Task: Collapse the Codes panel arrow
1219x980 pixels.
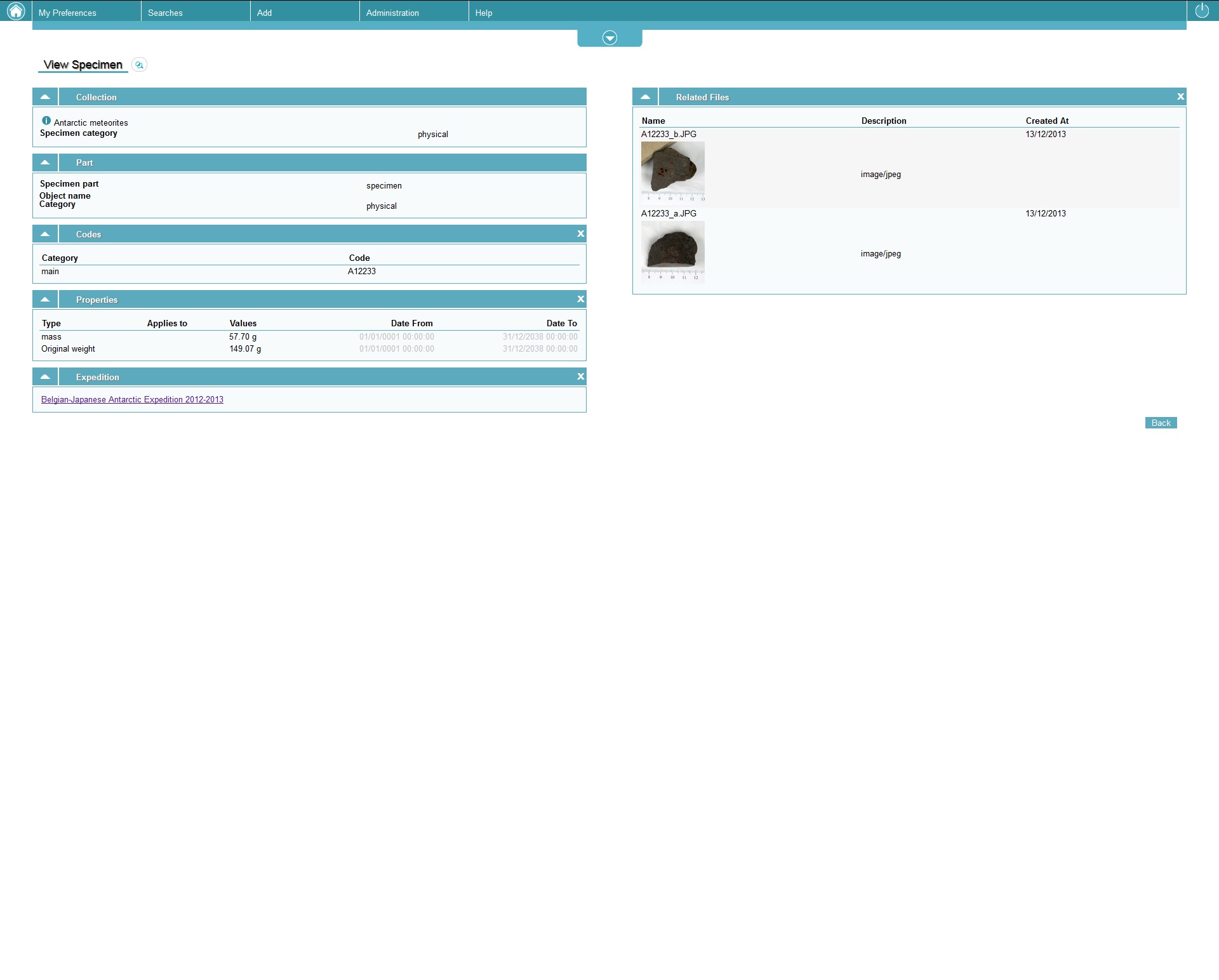Action: point(45,234)
